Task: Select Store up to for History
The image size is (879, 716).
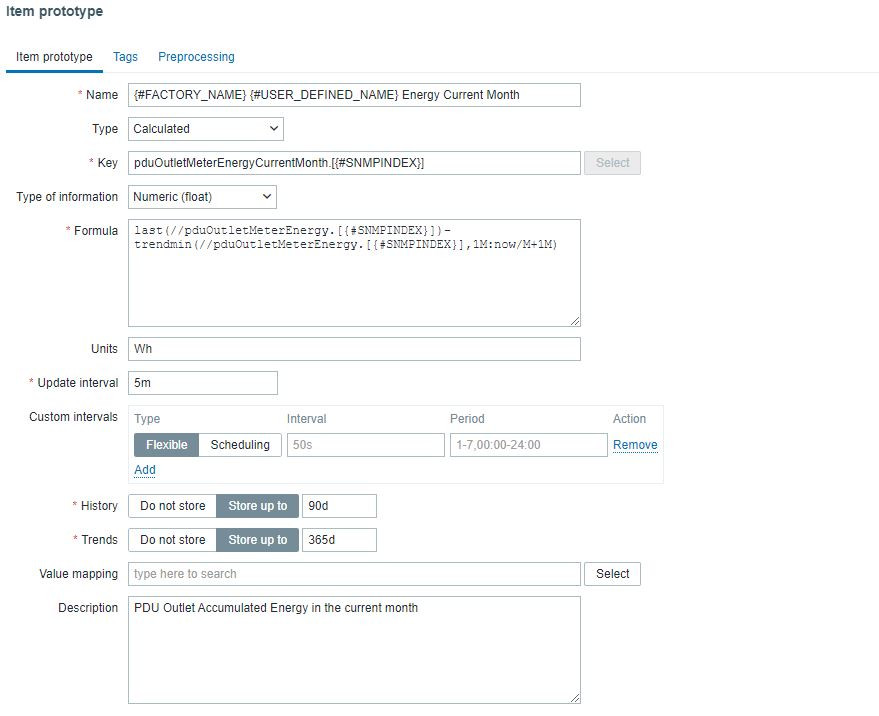Action: pos(257,506)
